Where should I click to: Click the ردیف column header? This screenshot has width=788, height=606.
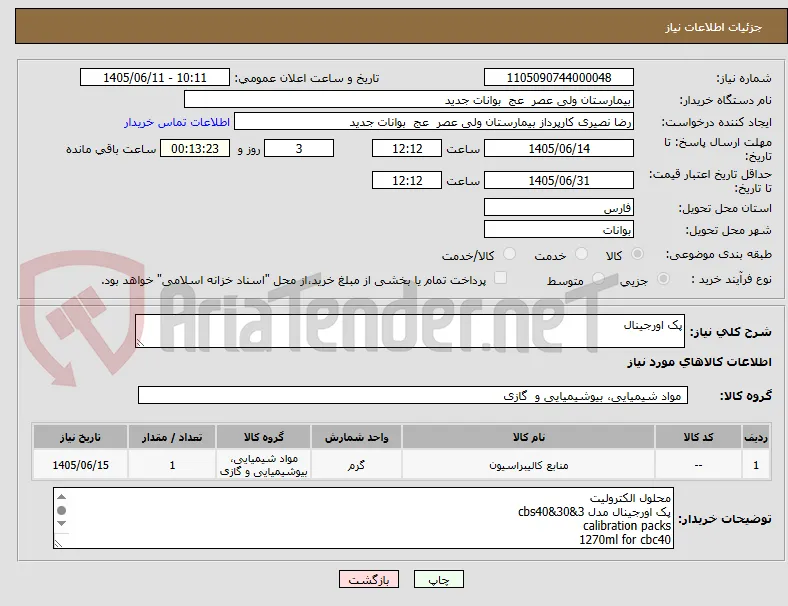tap(755, 437)
